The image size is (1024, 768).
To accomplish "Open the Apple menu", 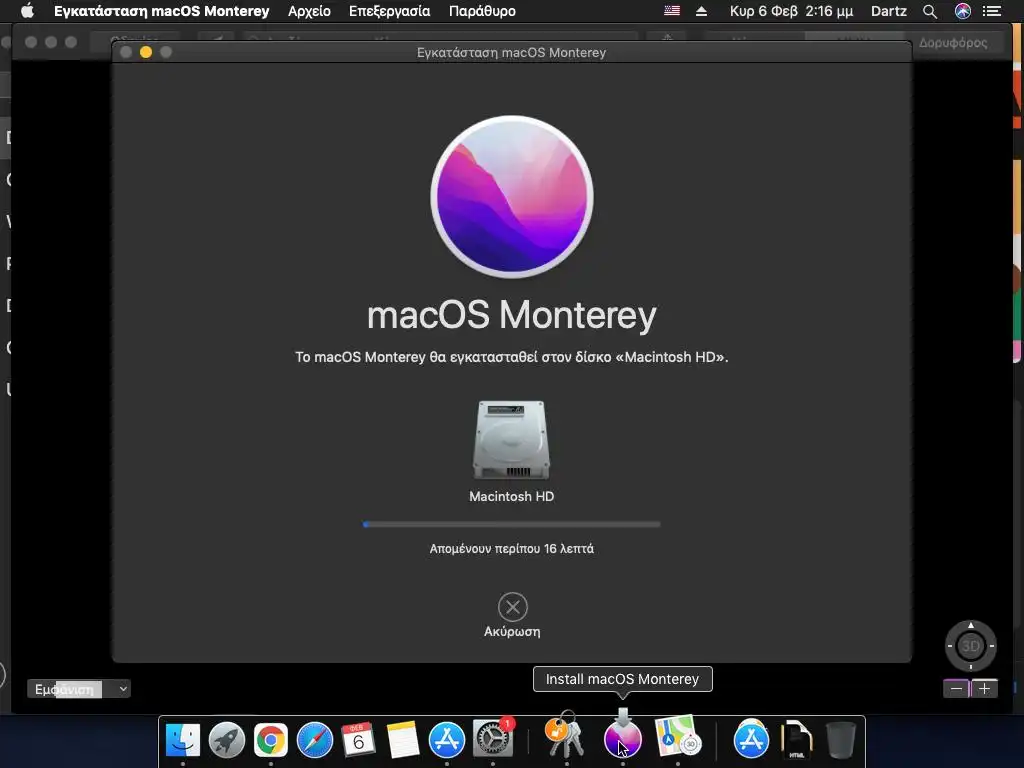I will click(x=27, y=11).
